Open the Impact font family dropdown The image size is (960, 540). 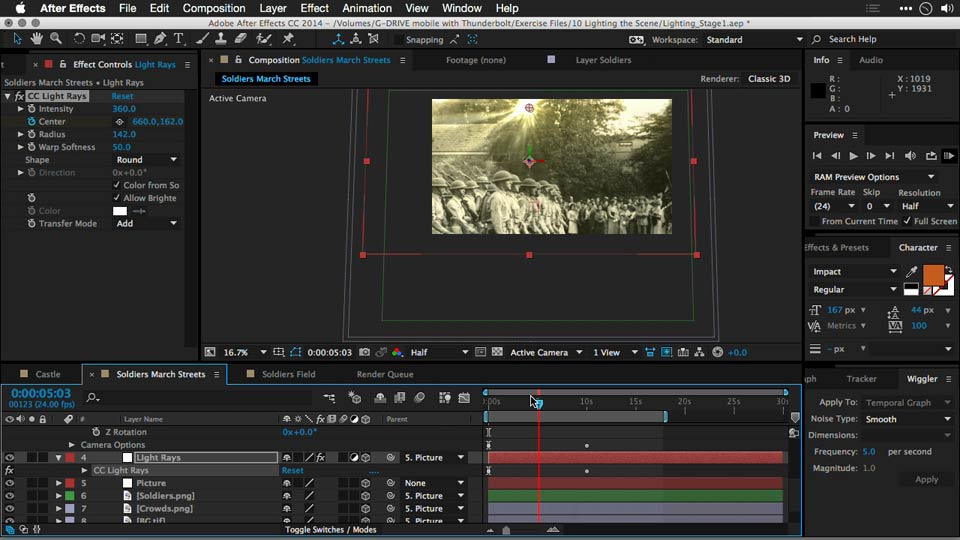(855, 271)
